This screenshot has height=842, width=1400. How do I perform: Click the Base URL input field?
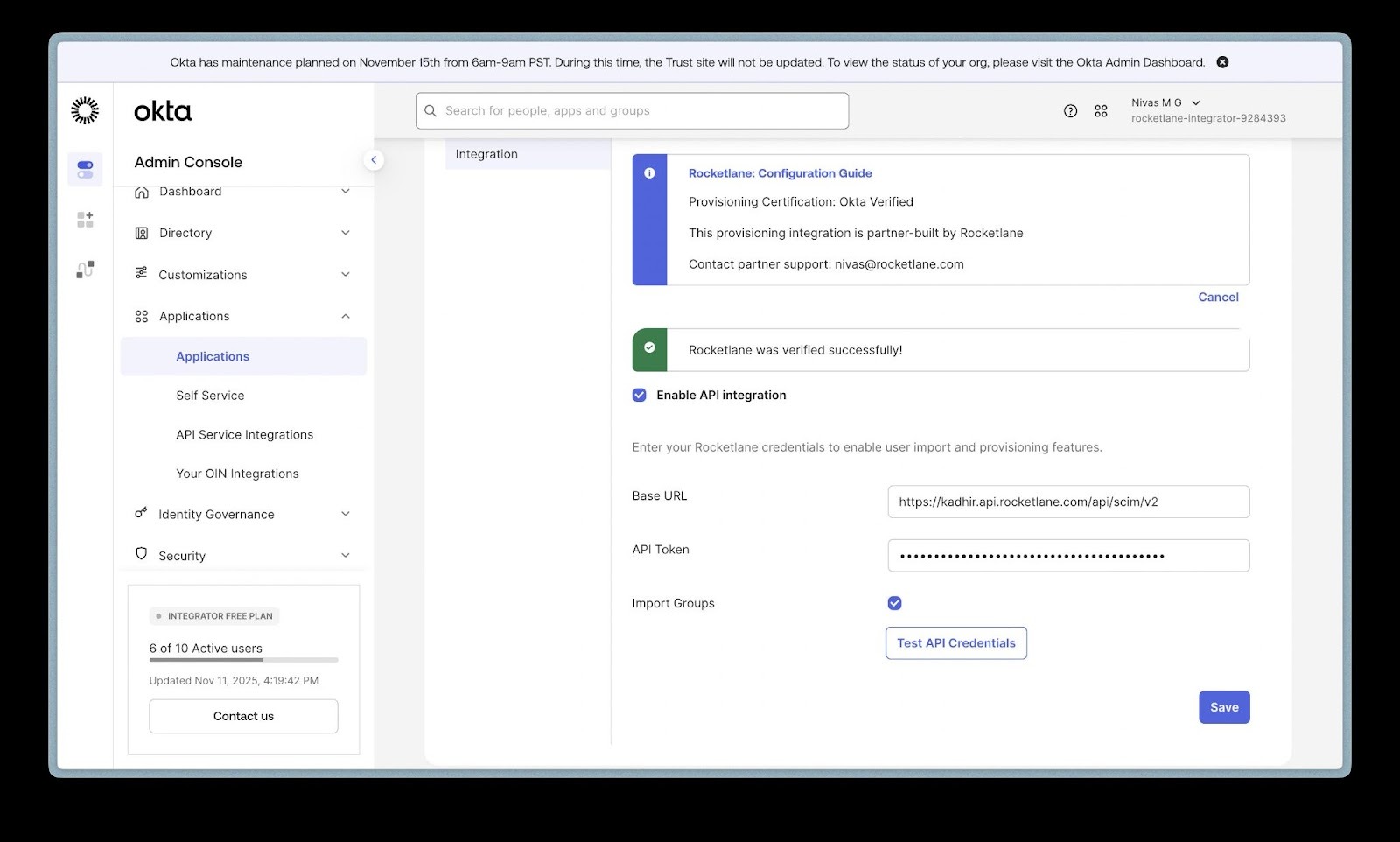(1068, 502)
